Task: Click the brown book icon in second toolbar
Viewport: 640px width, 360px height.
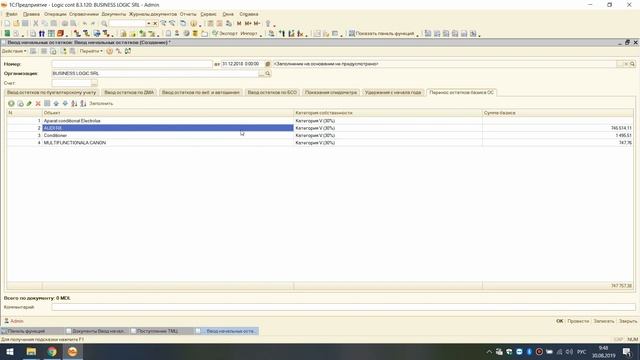Action: 60,33
